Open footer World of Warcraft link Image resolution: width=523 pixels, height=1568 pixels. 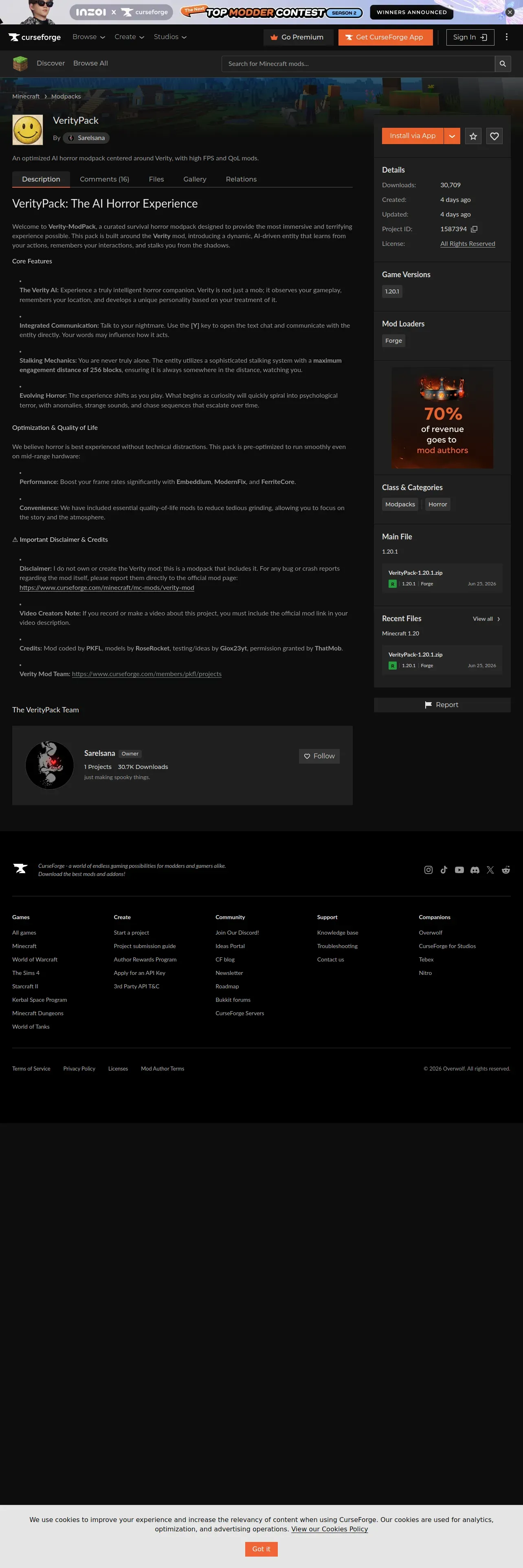[x=35, y=960]
